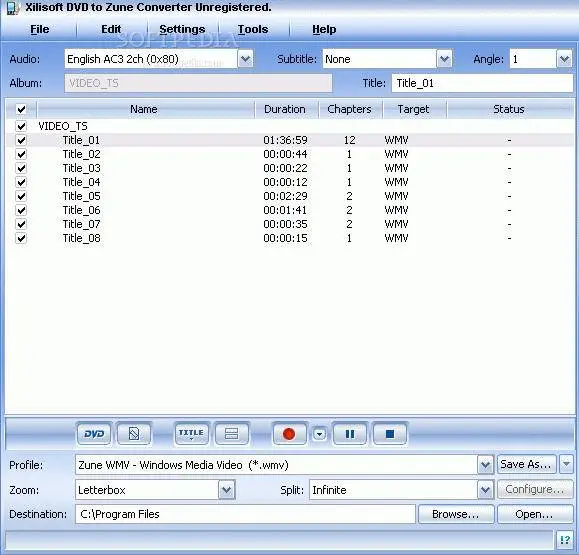579x555 pixels.
Task: Pause the conversion with the pause button
Action: pos(350,434)
